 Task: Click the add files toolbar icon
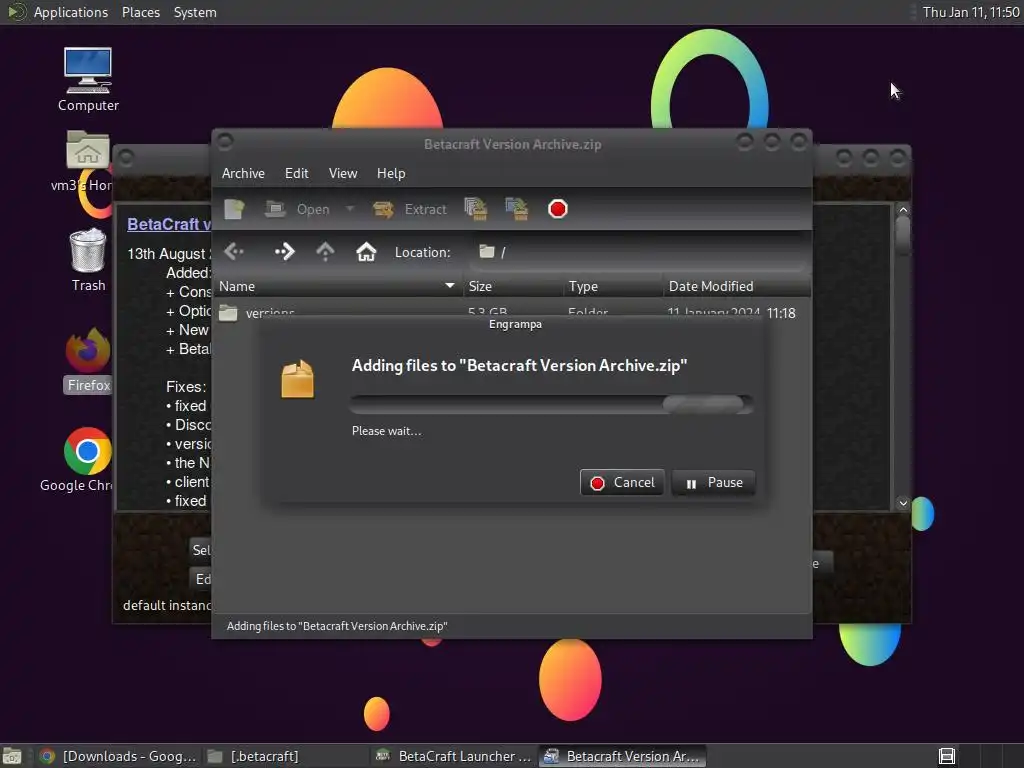click(475, 209)
